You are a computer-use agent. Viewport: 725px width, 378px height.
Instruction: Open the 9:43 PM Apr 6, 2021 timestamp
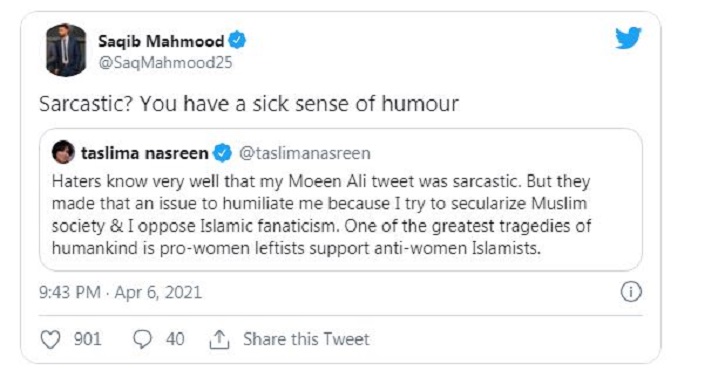pyautogui.click(x=121, y=293)
